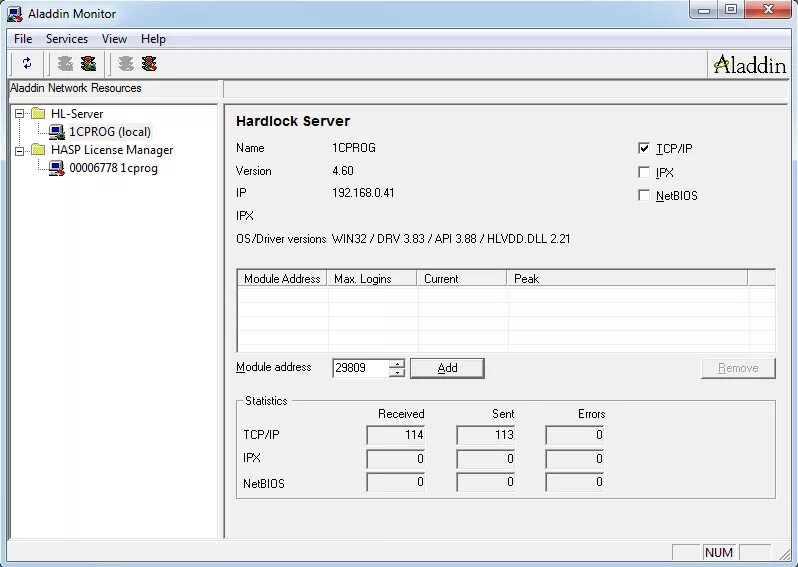
Task: Close the Aladdin Monitor window
Action: pyautogui.click(x=768, y=10)
